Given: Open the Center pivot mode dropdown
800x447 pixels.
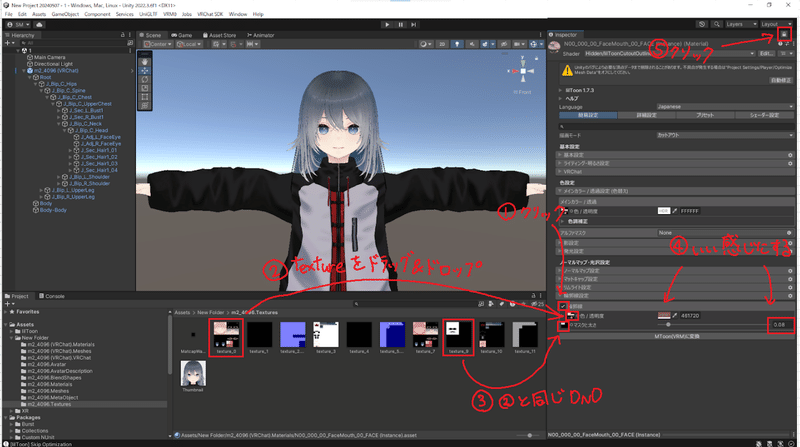Looking at the screenshot, I should [158, 44].
